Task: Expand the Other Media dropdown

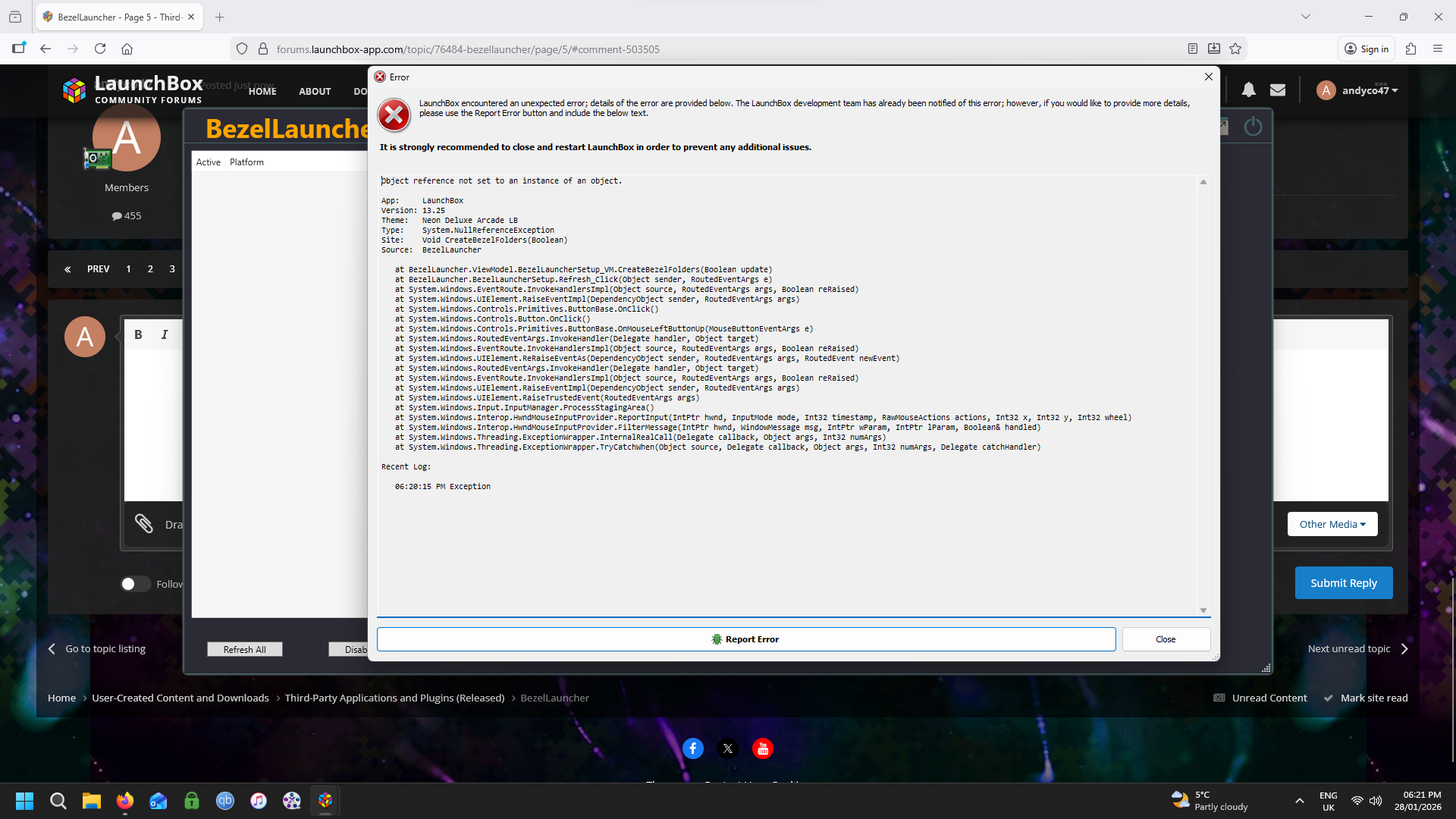Action: point(1332,524)
